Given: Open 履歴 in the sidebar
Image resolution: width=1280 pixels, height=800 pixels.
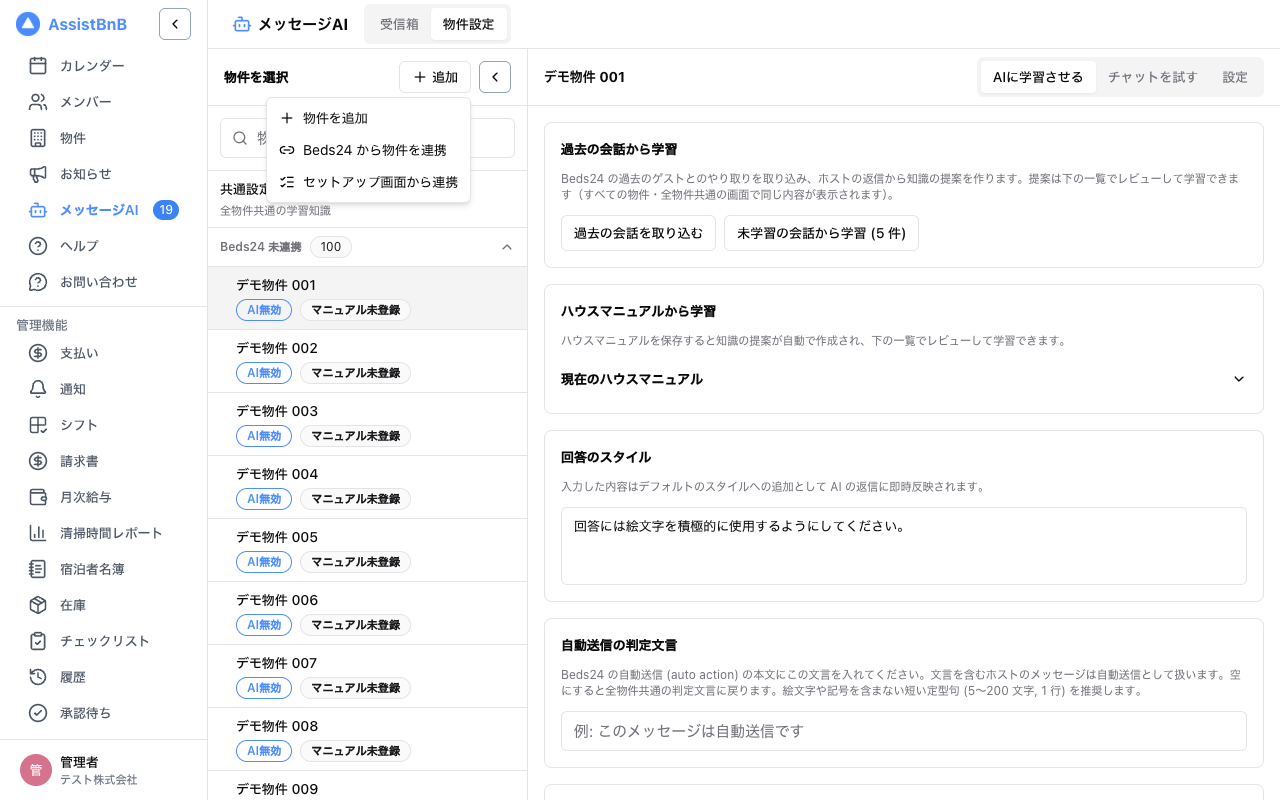Looking at the screenshot, I should tap(104, 677).
